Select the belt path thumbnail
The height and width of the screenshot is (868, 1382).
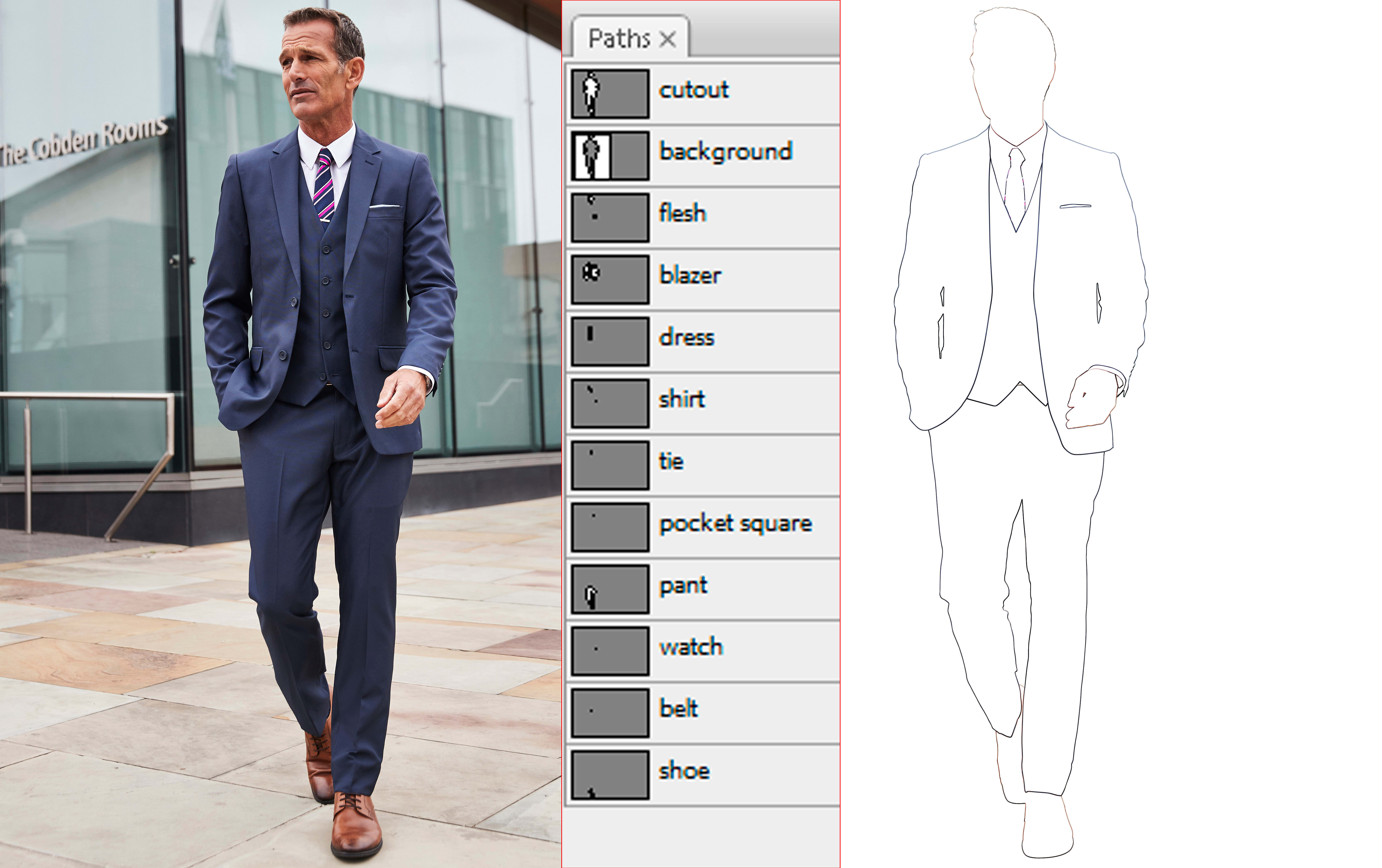610,713
